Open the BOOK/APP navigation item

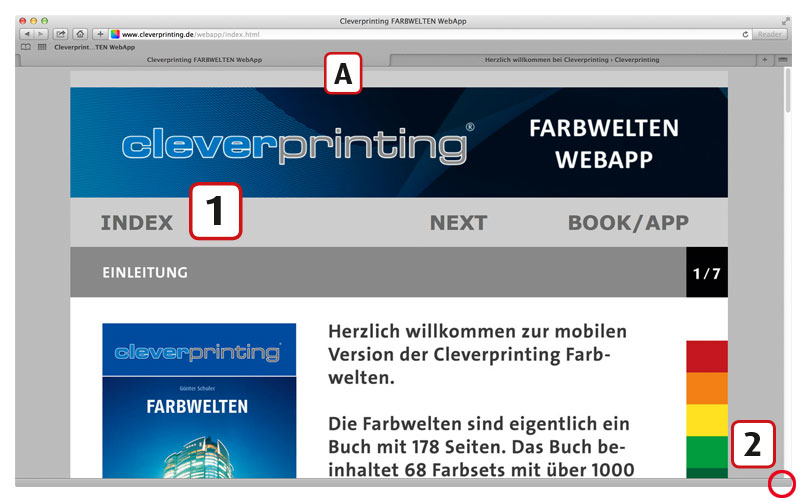(x=628, y=223)
